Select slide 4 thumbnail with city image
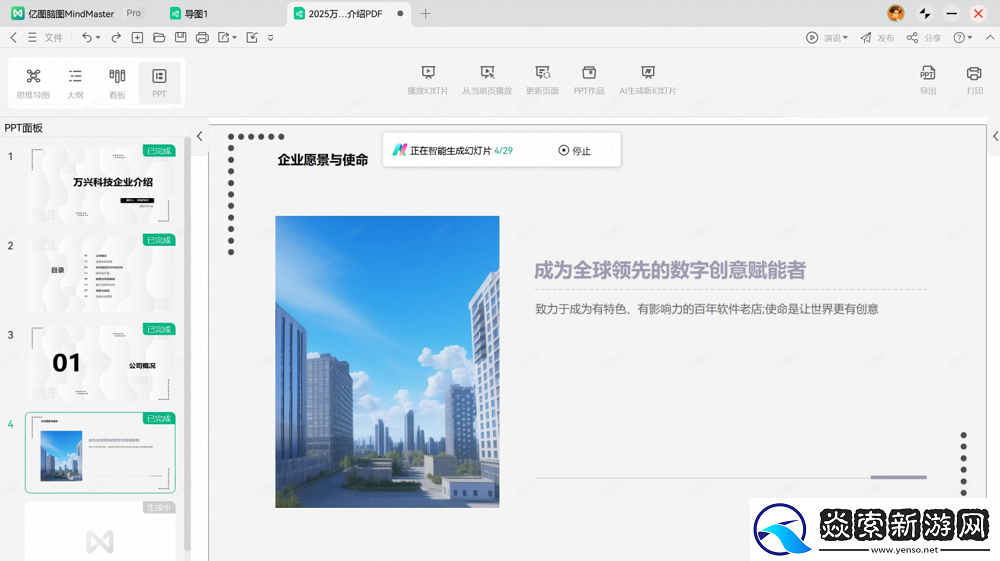1000x561 pixels. pyautogui.click(x=100, y=453)
